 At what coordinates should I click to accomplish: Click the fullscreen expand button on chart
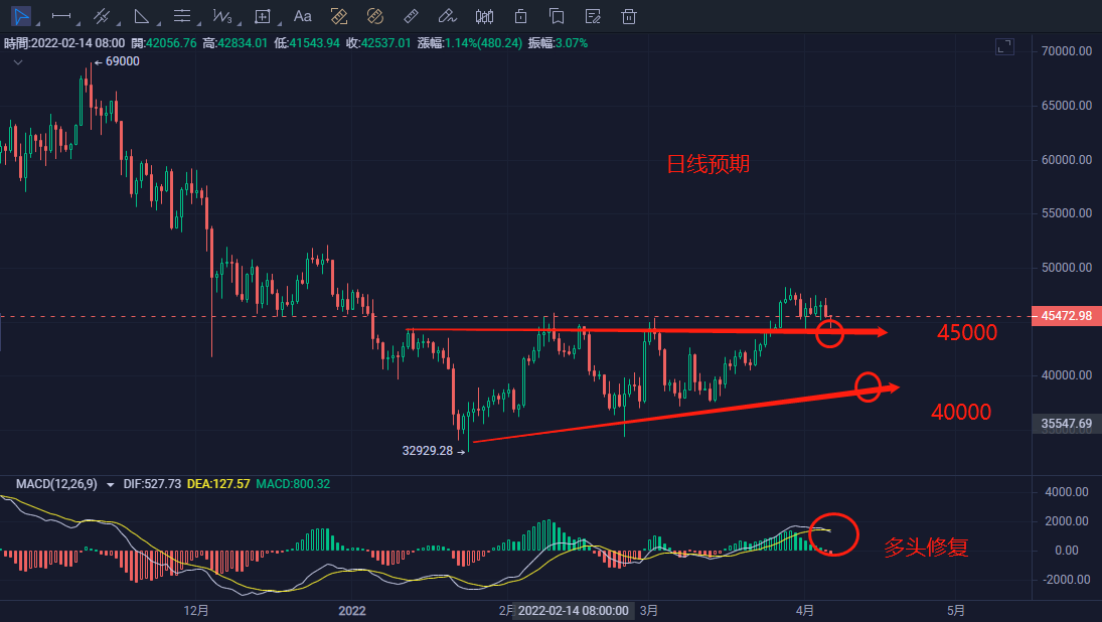1005,47
